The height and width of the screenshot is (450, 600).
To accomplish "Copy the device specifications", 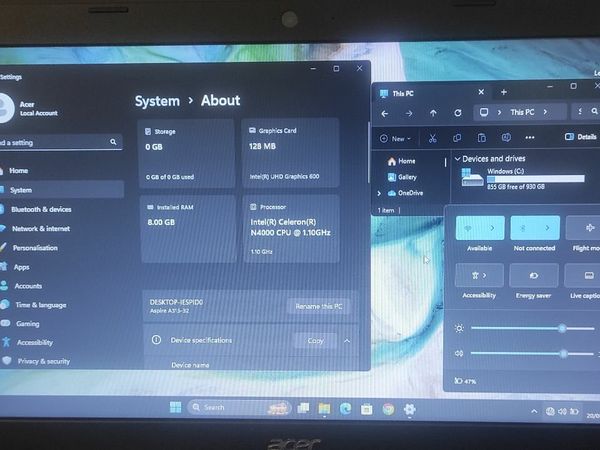I will [316, 341].
